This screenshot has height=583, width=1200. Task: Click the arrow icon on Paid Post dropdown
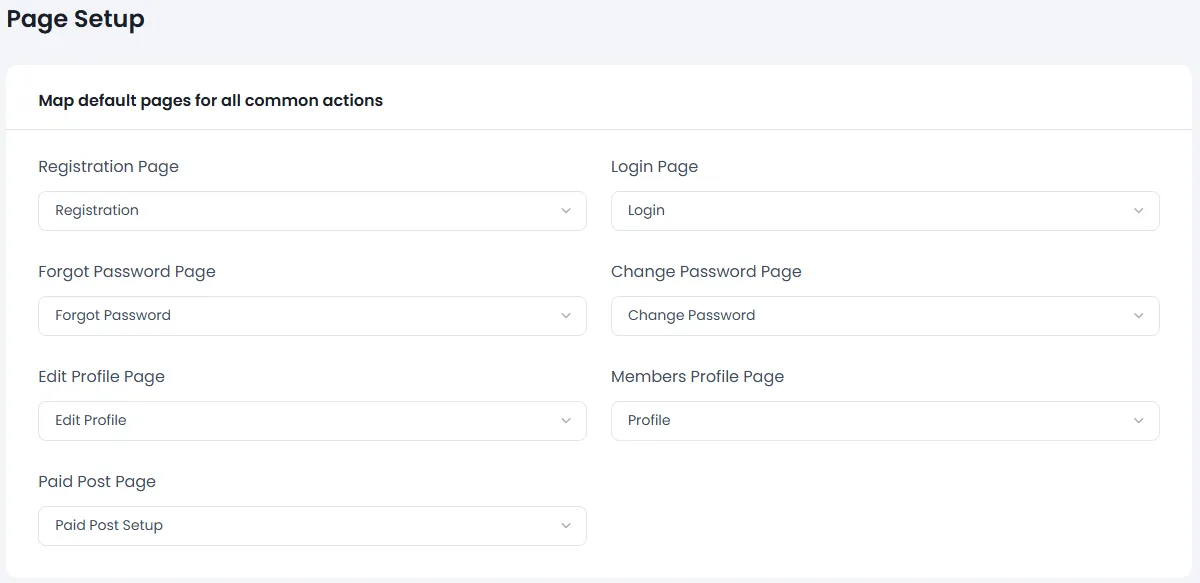coord(567,525)
